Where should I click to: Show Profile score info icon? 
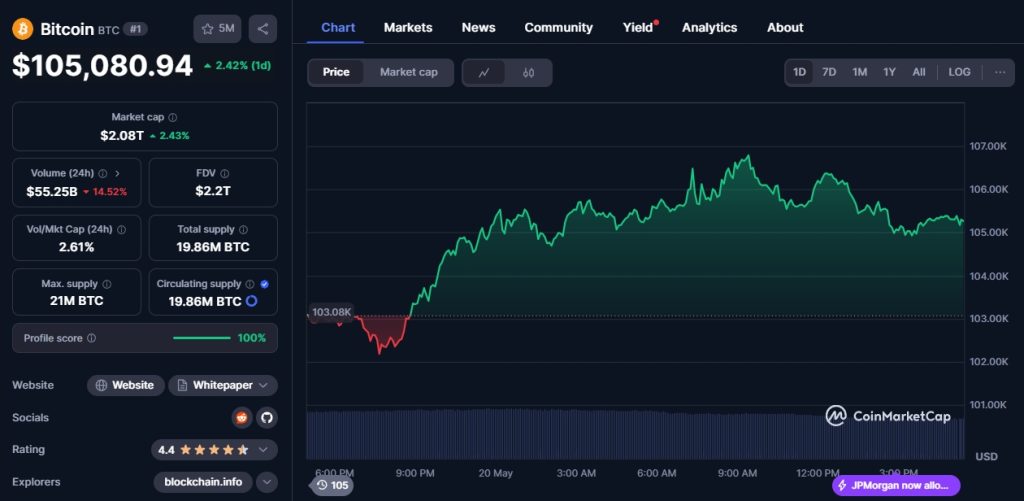91,338
